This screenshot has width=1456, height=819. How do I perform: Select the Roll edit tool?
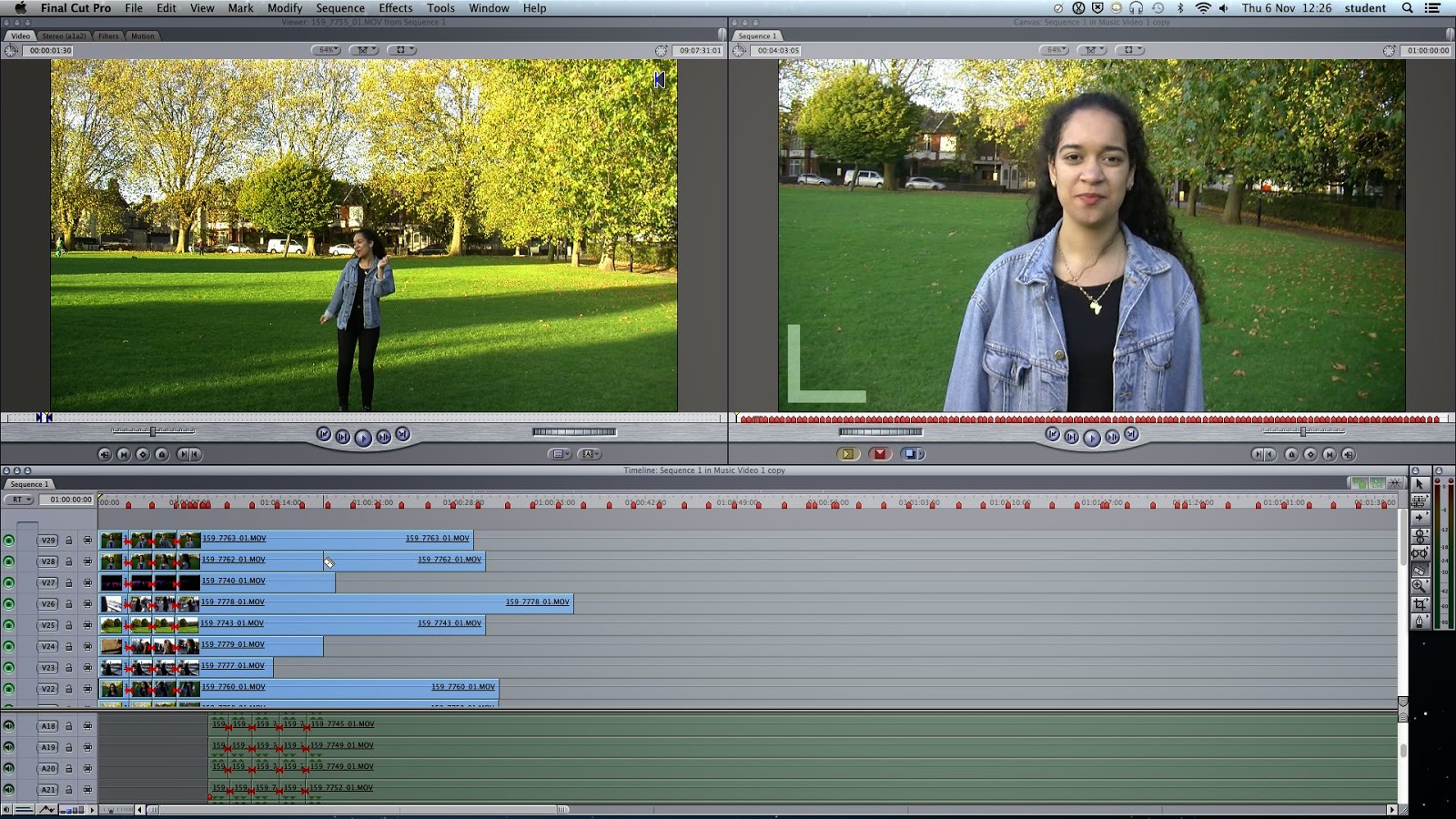1420,536
